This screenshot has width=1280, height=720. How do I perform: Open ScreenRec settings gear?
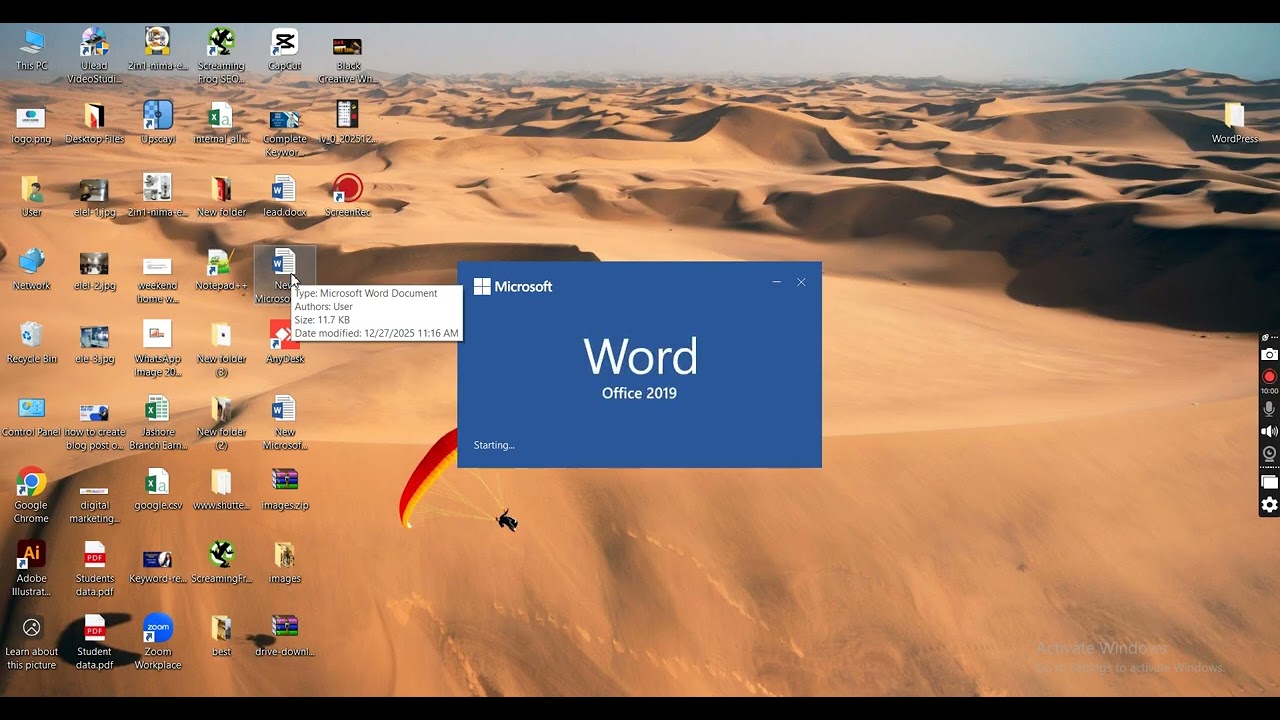(1269, 505)
